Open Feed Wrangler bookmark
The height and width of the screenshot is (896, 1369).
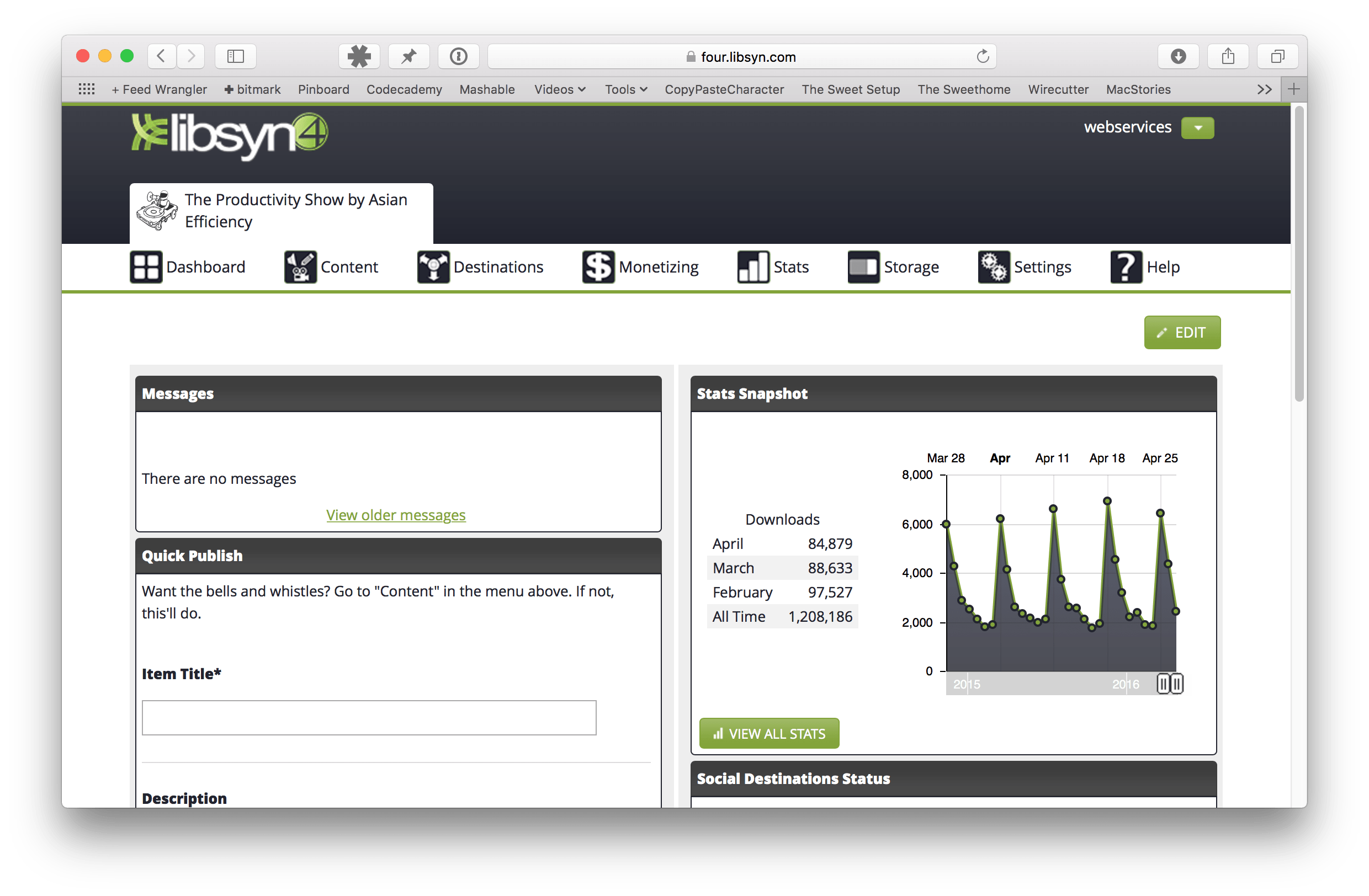pyautogui.click(x=160, y=89)
